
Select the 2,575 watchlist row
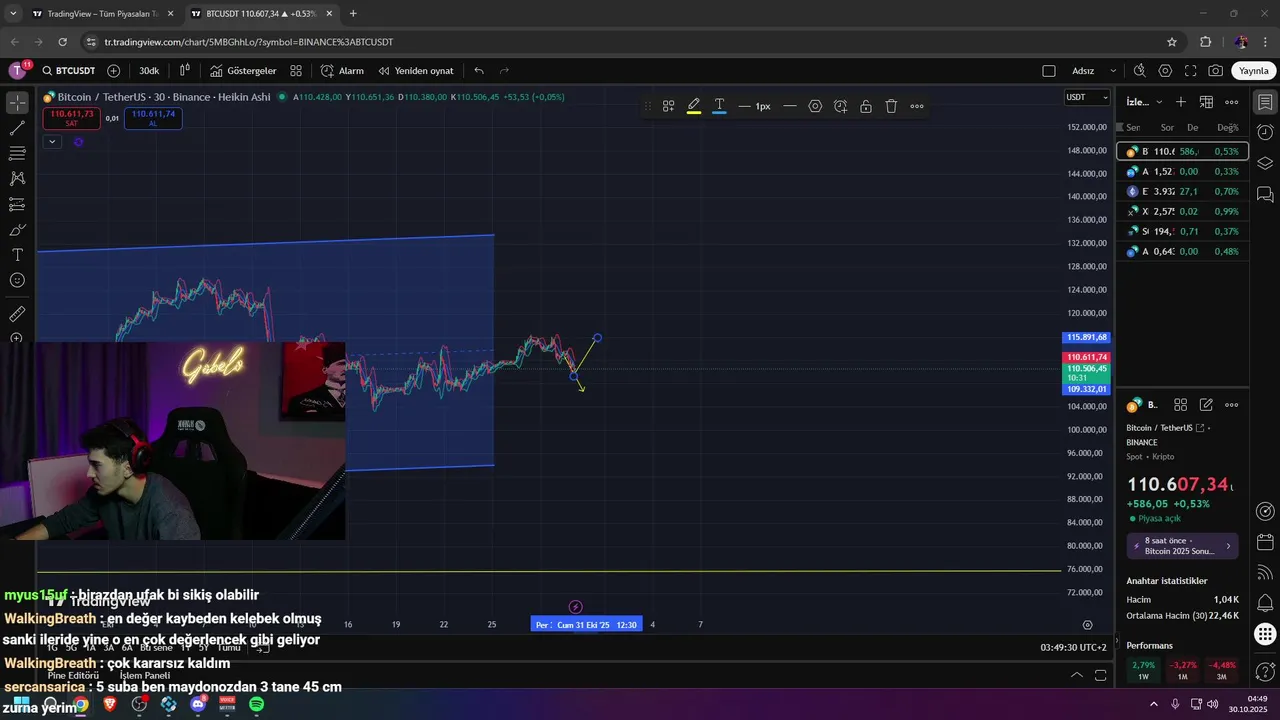1182,211
